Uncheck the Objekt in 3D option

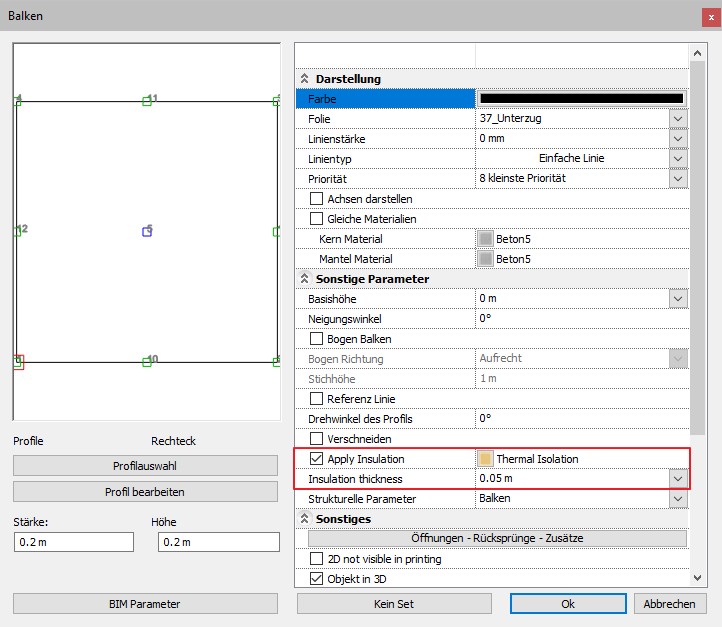click(317, 579)
